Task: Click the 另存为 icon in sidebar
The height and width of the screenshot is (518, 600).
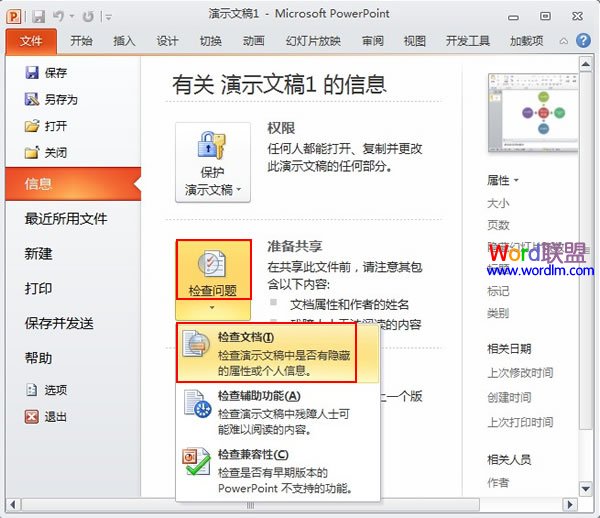Action: coord(32,99)
